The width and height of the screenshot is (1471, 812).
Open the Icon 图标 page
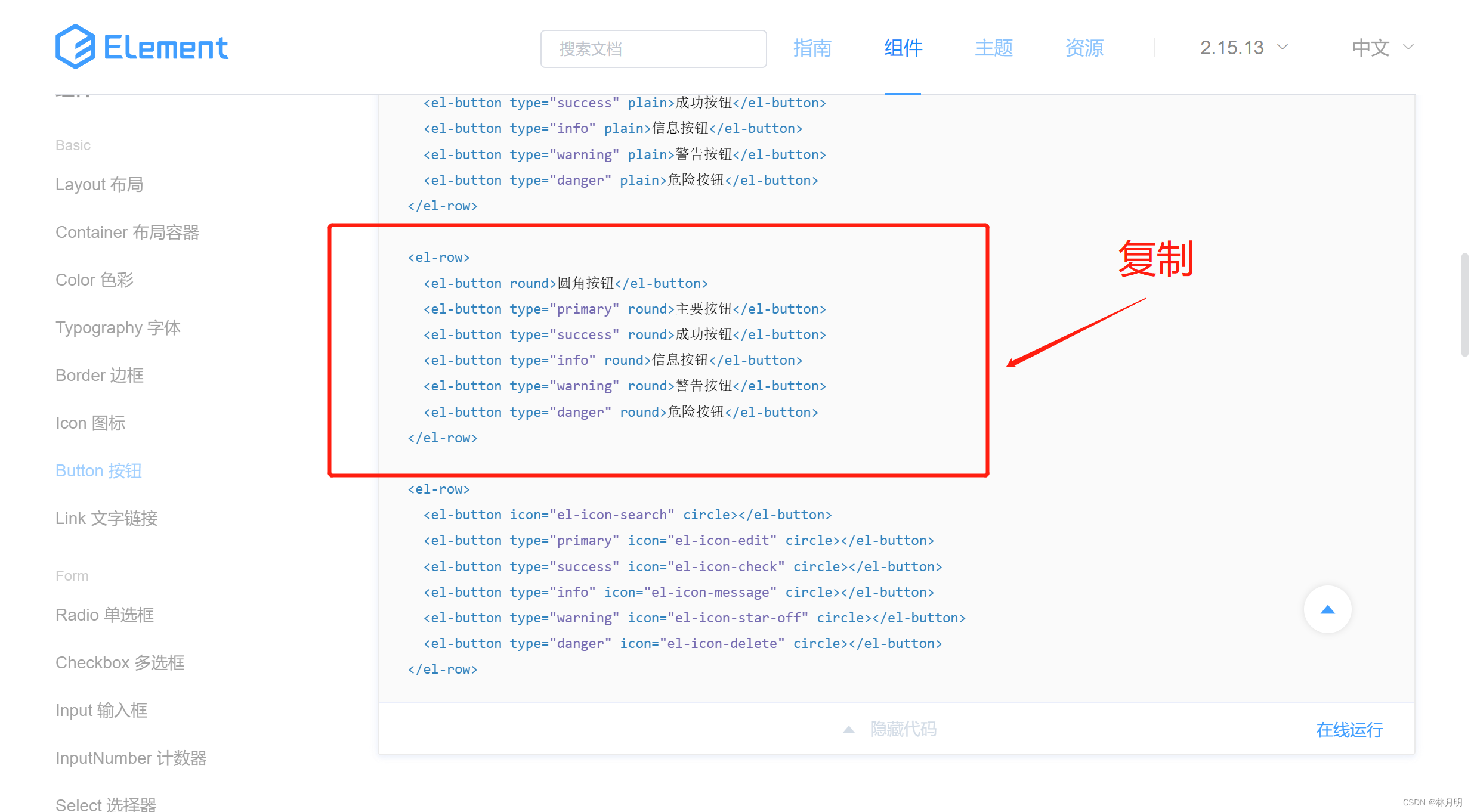[90, 423]
